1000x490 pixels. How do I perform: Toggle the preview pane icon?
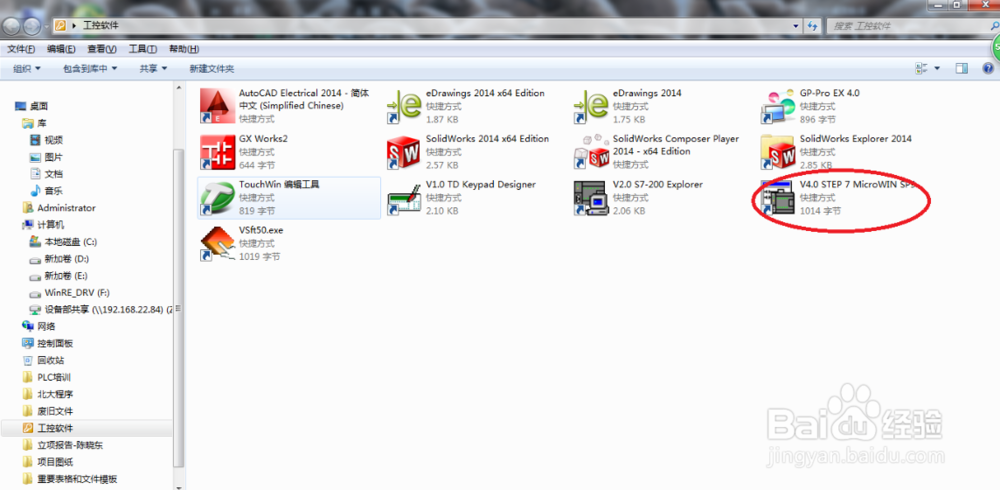tap(961, 68)
